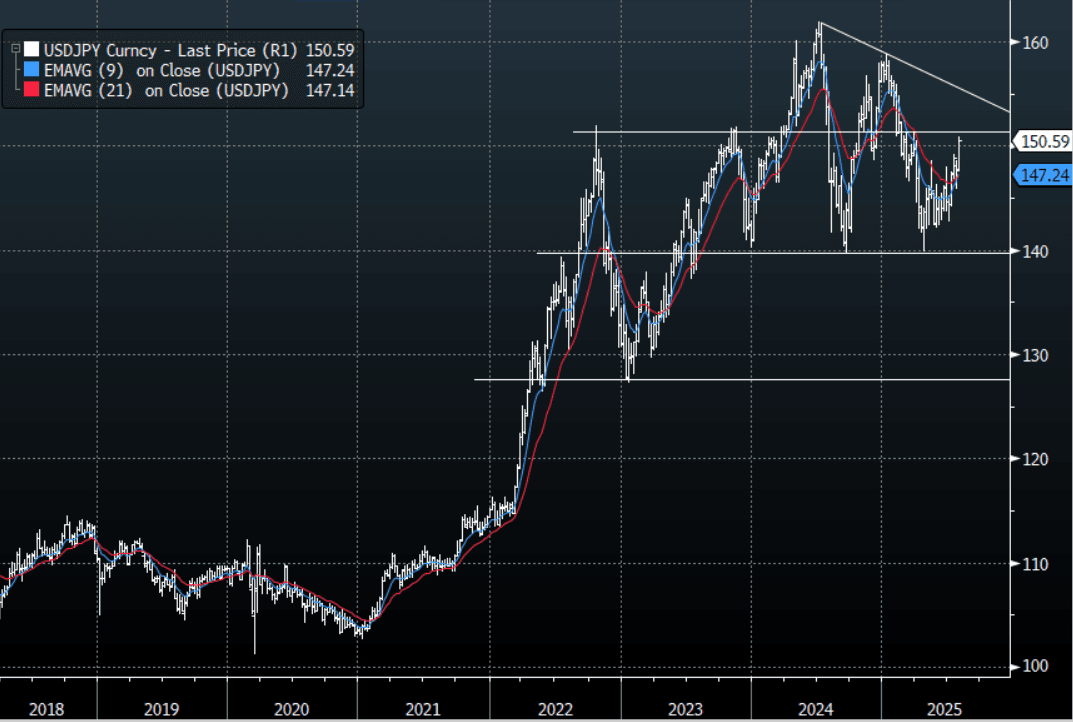1073x722 pixels.
Task: Click the legend value 147.24
Action: [x=330, y=70]
